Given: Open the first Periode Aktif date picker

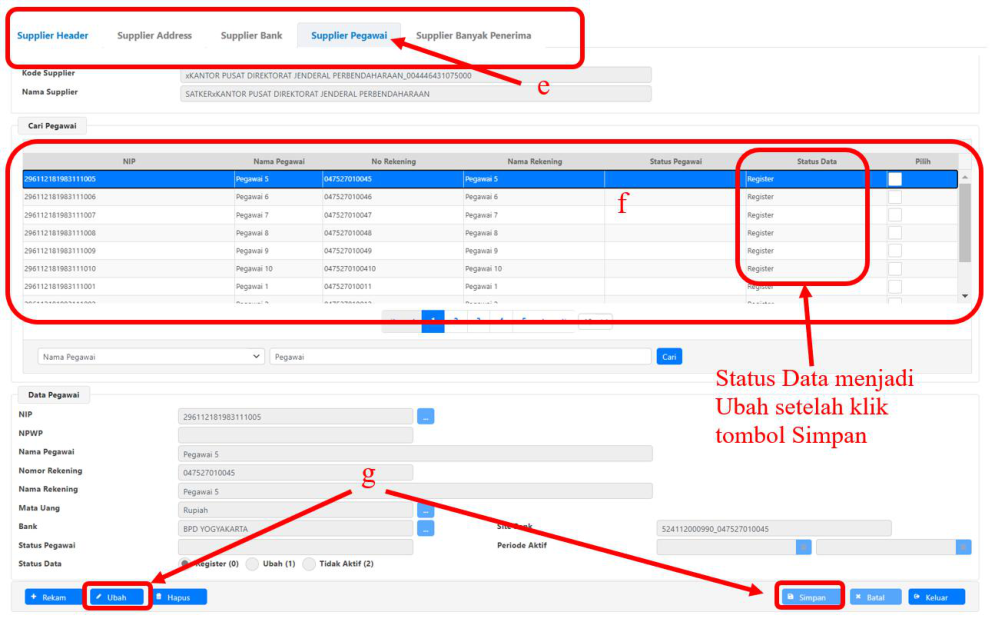Looking at the screenshot, I should 803,547.
